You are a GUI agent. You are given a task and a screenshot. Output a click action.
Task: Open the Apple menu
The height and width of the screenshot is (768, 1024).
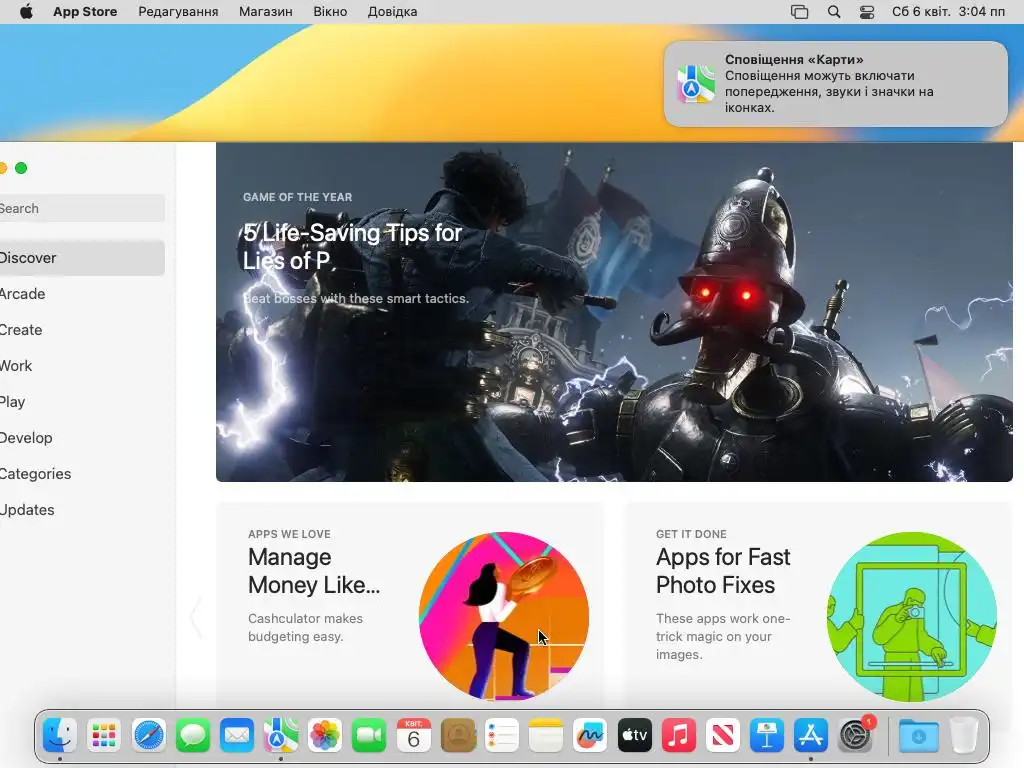27,12
